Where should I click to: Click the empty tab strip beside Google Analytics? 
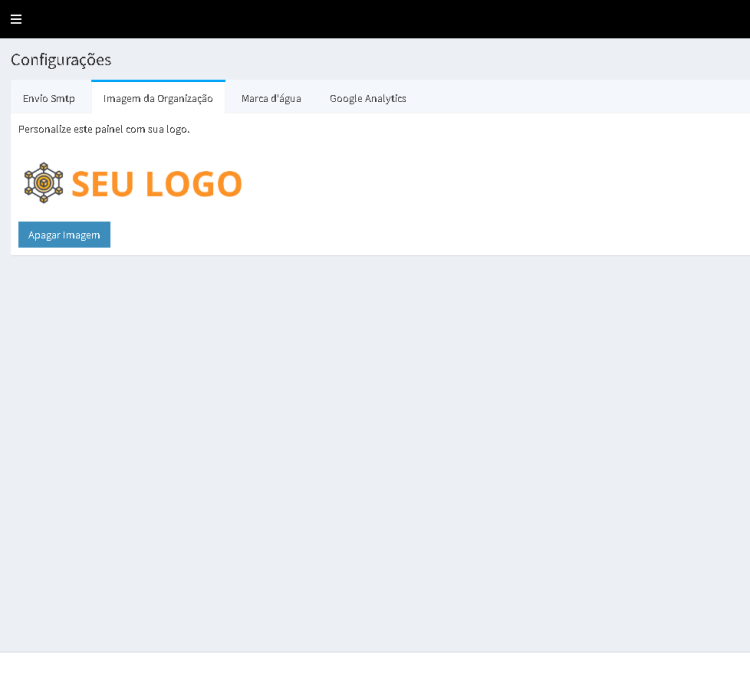pyautogui.click(x=580, y=98)
